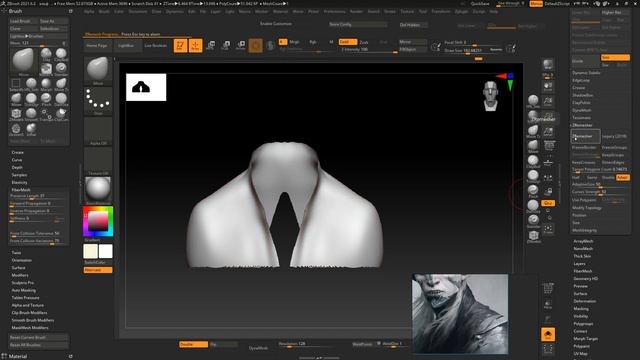Image resolution: width=640 pixels, height=360 pixels.
Task: Collapse the ZRemesher section header
Action: tap(582, 125)
